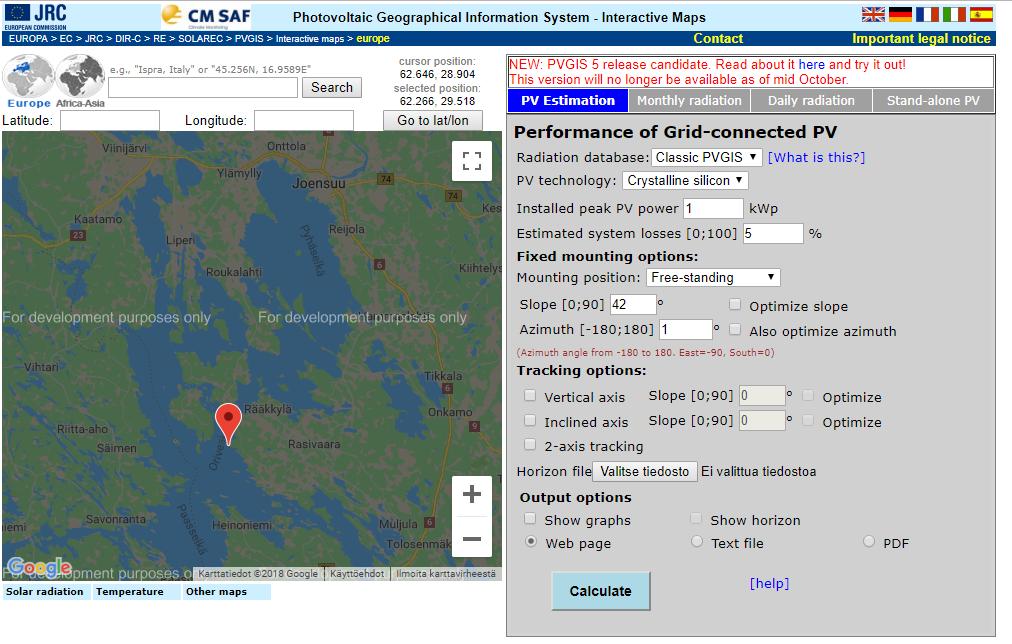Follow the 'here' link for PVGIS 5

pyautogui.click(x=811, y=65)
